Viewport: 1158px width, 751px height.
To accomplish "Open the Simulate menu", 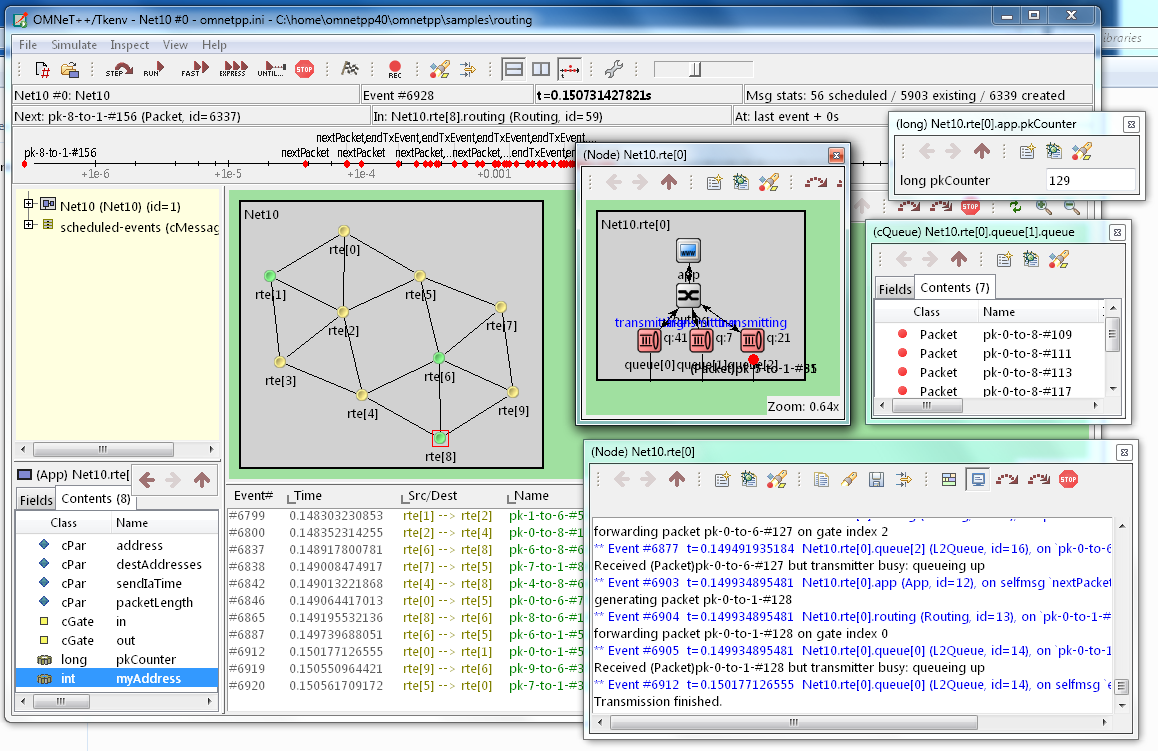I will coord(74,45).
